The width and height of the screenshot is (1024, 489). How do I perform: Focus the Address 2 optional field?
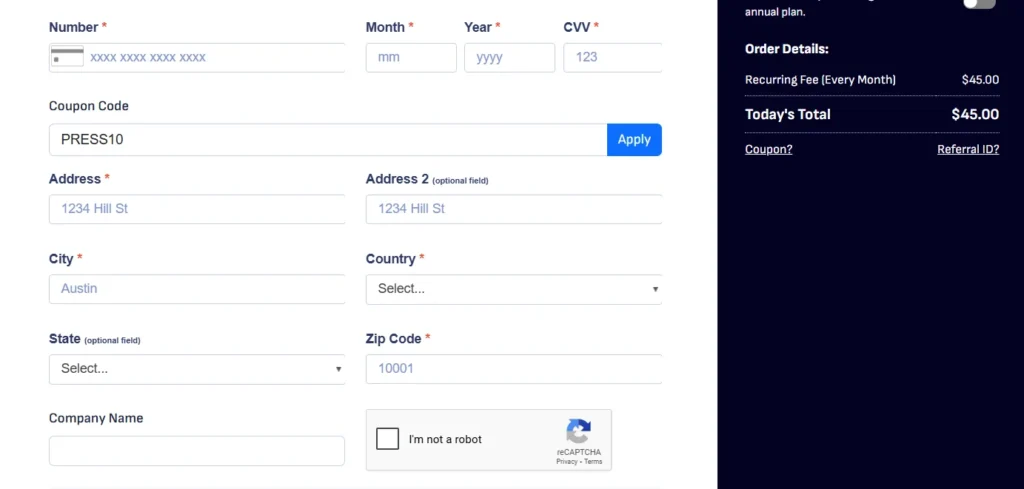click(x=514, y=209)
